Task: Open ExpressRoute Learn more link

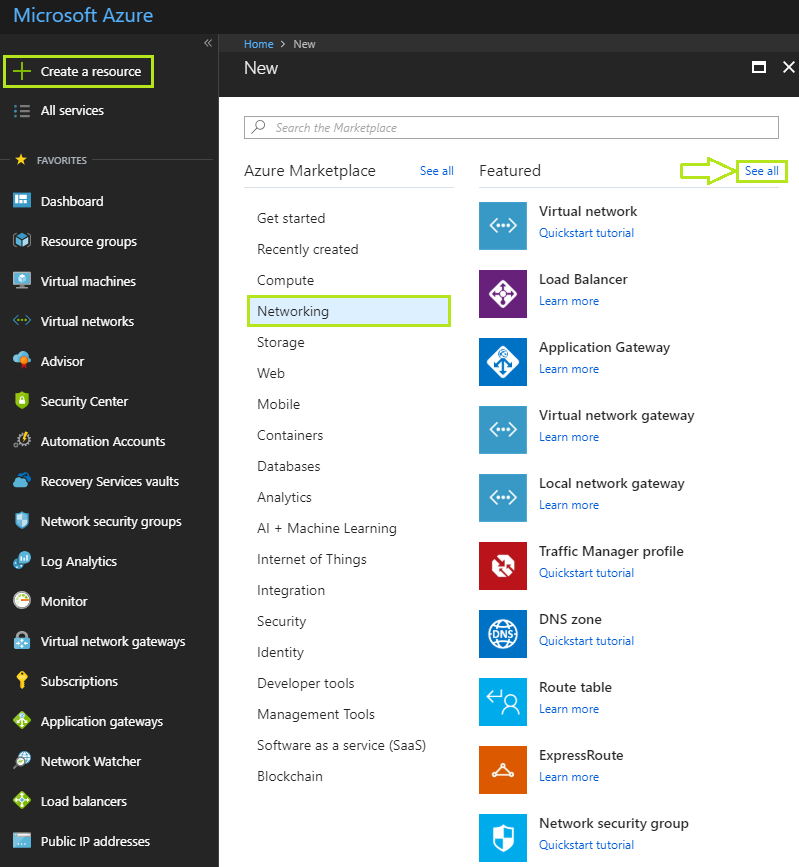Action: (x=569, y=777)
